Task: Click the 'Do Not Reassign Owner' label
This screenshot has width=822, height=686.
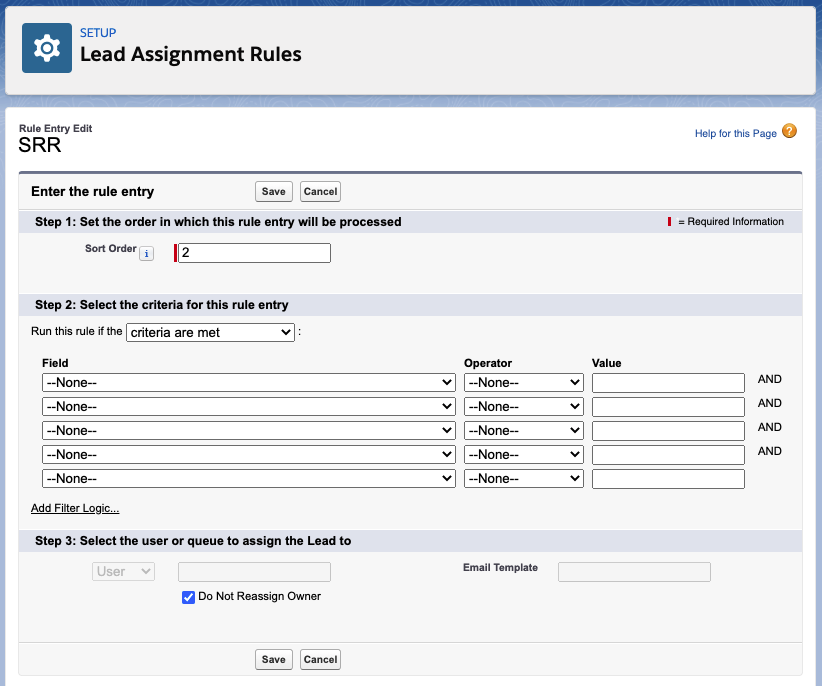Action: click(x=259, y=596)
